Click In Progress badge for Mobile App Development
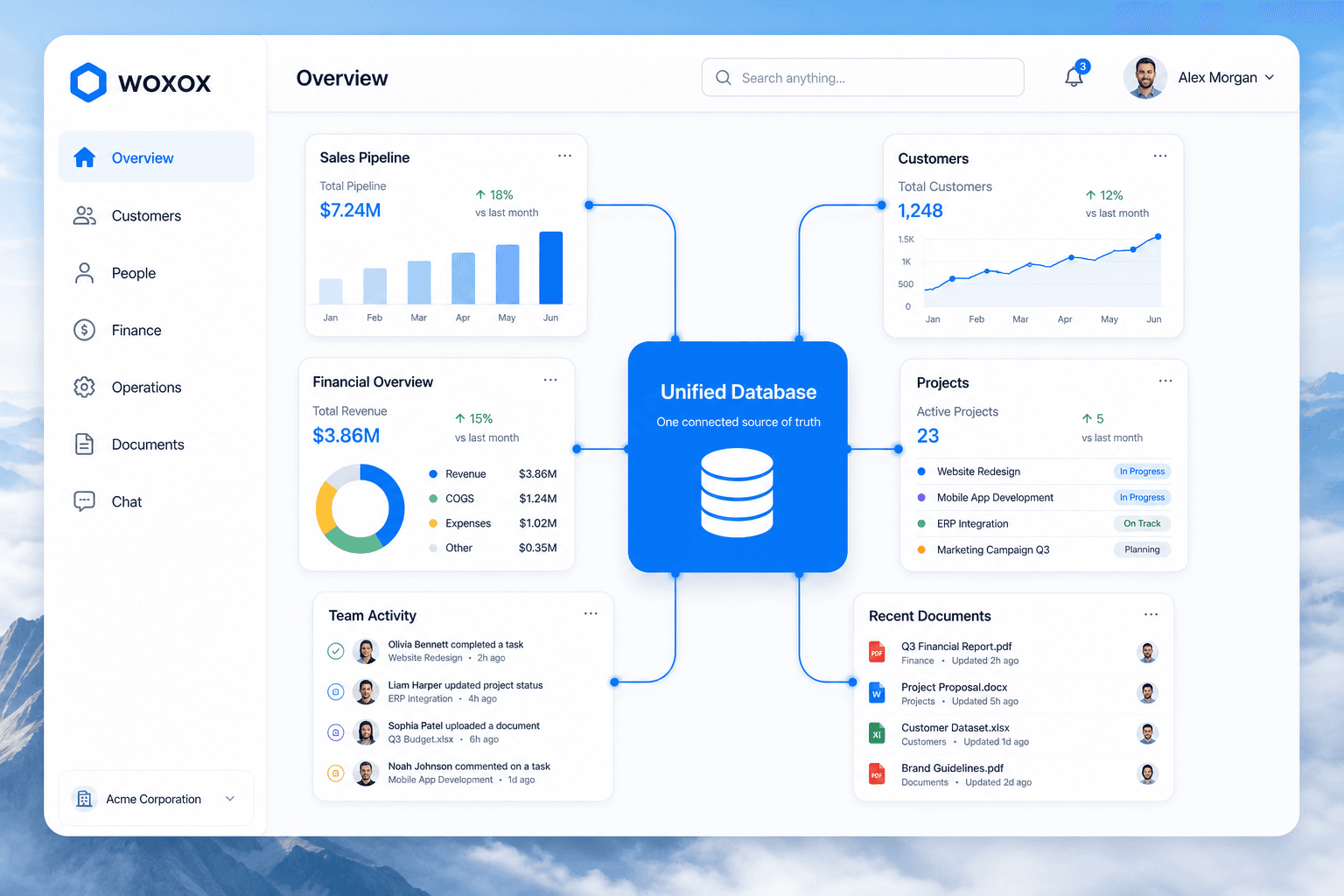This screenshot has height=896, width=1344. click(x=1142, y=498)
